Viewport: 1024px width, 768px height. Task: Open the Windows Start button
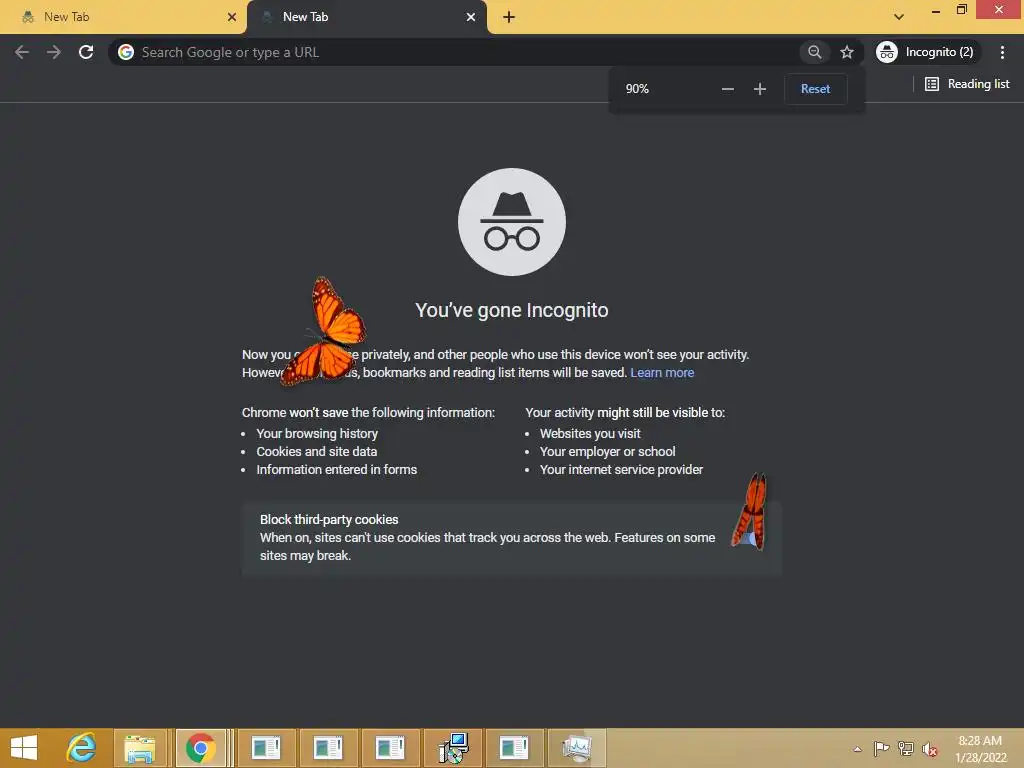(x=24, y=748)
